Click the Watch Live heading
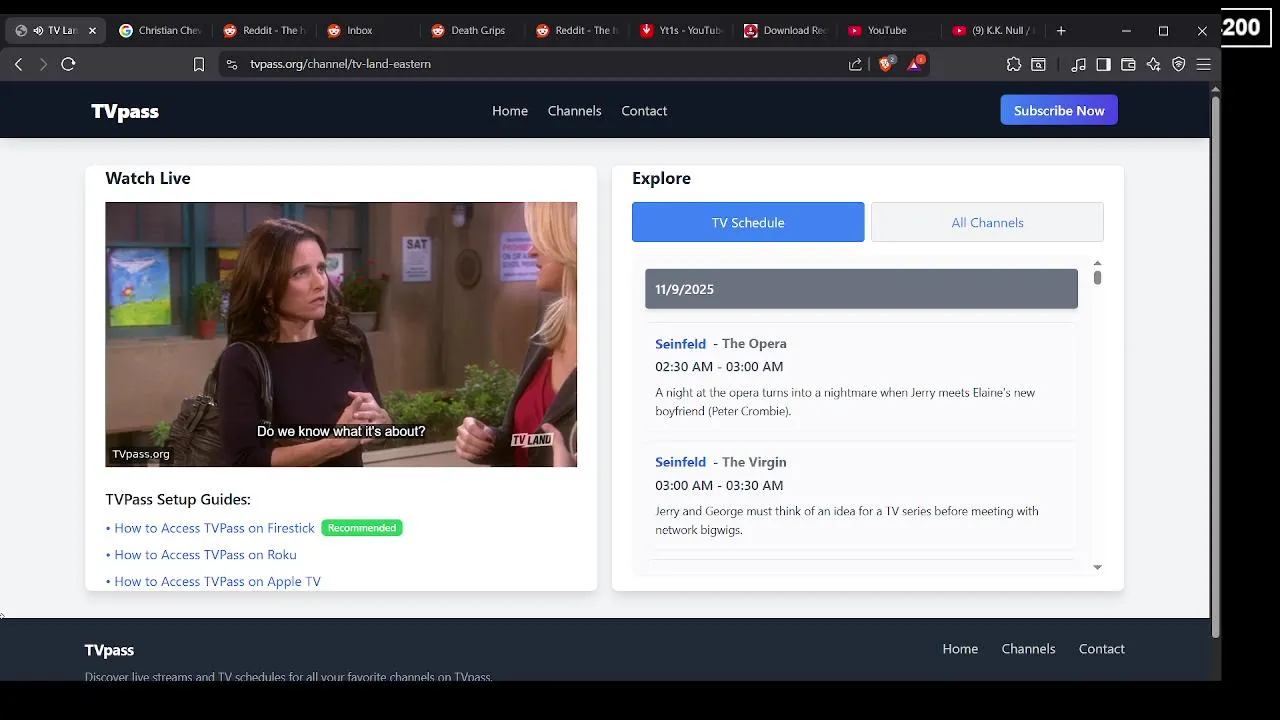This screenshot has width=1280, height=720. pos(148,178)
